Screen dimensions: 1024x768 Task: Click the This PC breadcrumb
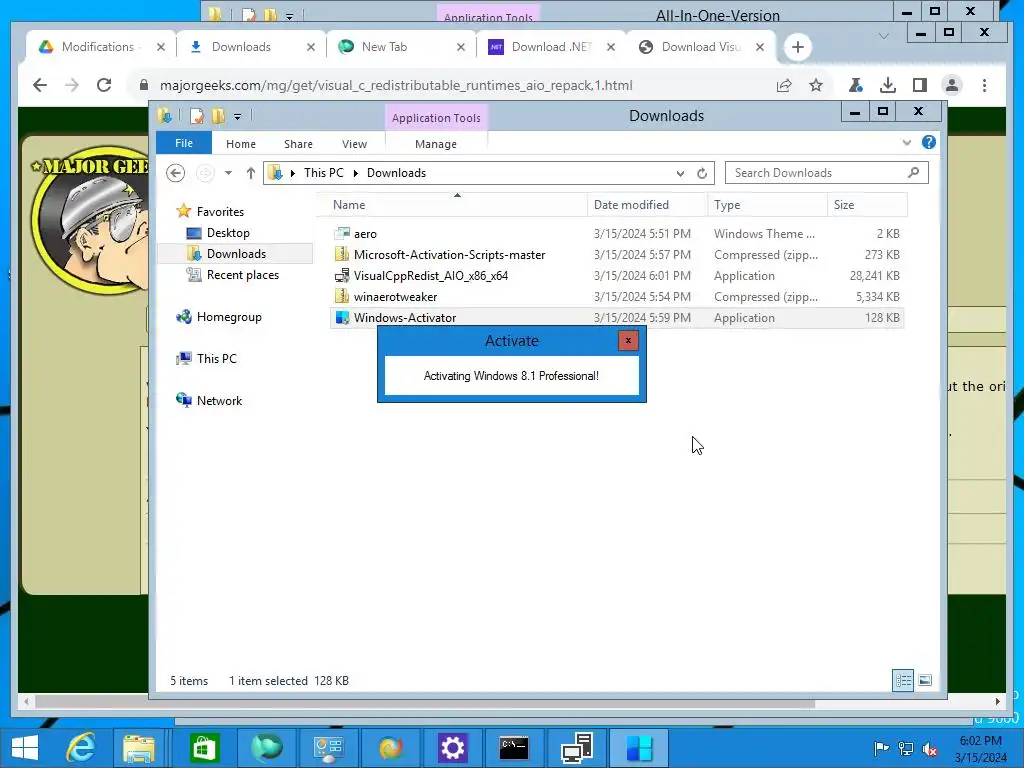[x=323, y=173]
